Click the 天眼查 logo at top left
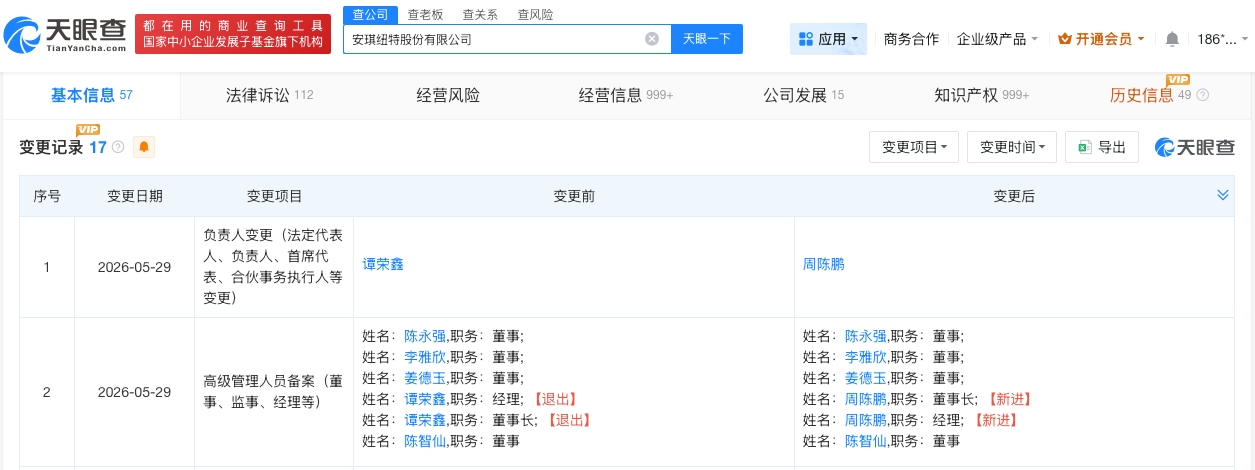This screenshot has height=470, width=1255. [x=65, y=35]
